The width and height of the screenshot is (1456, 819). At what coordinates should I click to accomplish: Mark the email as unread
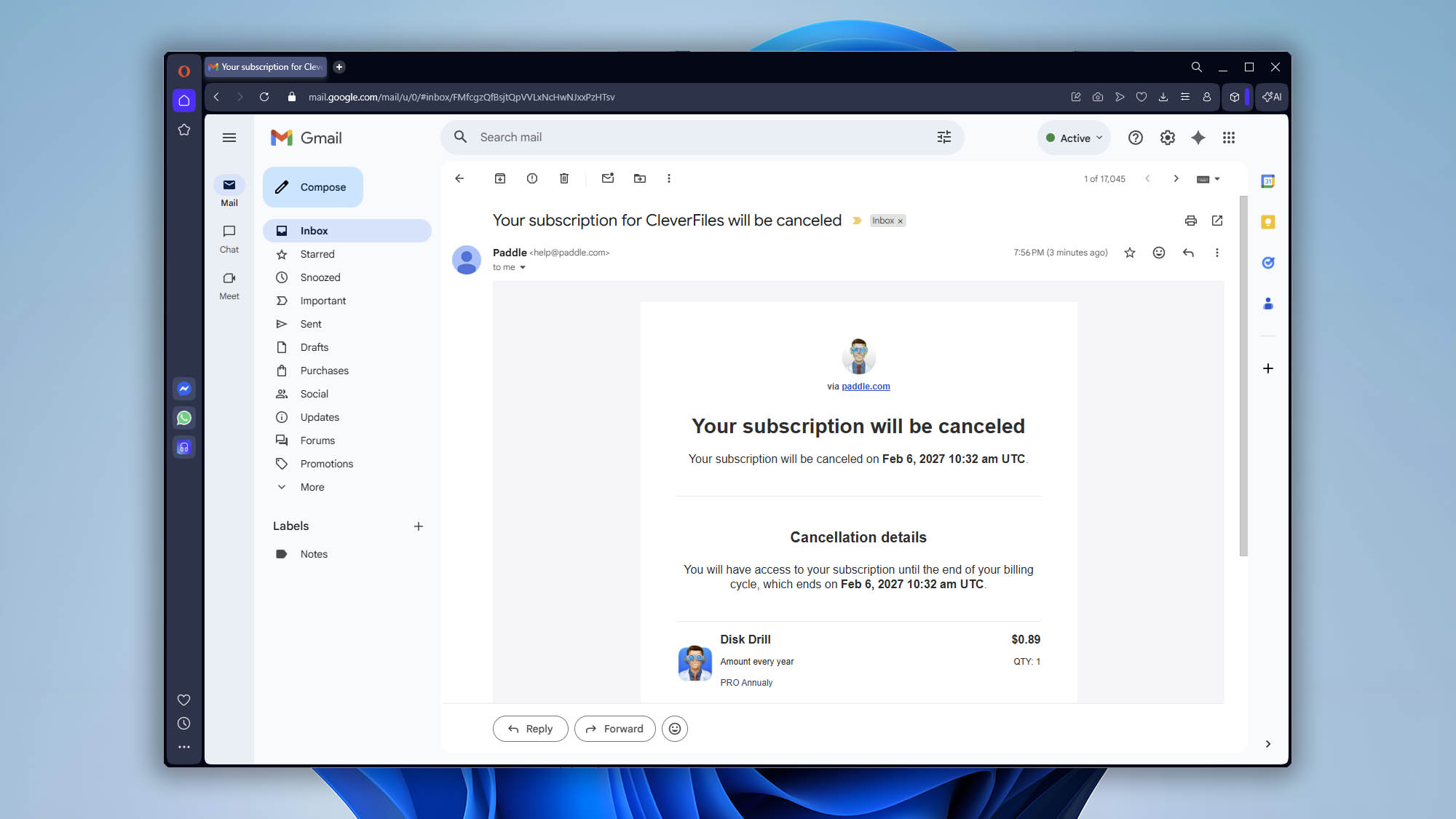[608, 178]
